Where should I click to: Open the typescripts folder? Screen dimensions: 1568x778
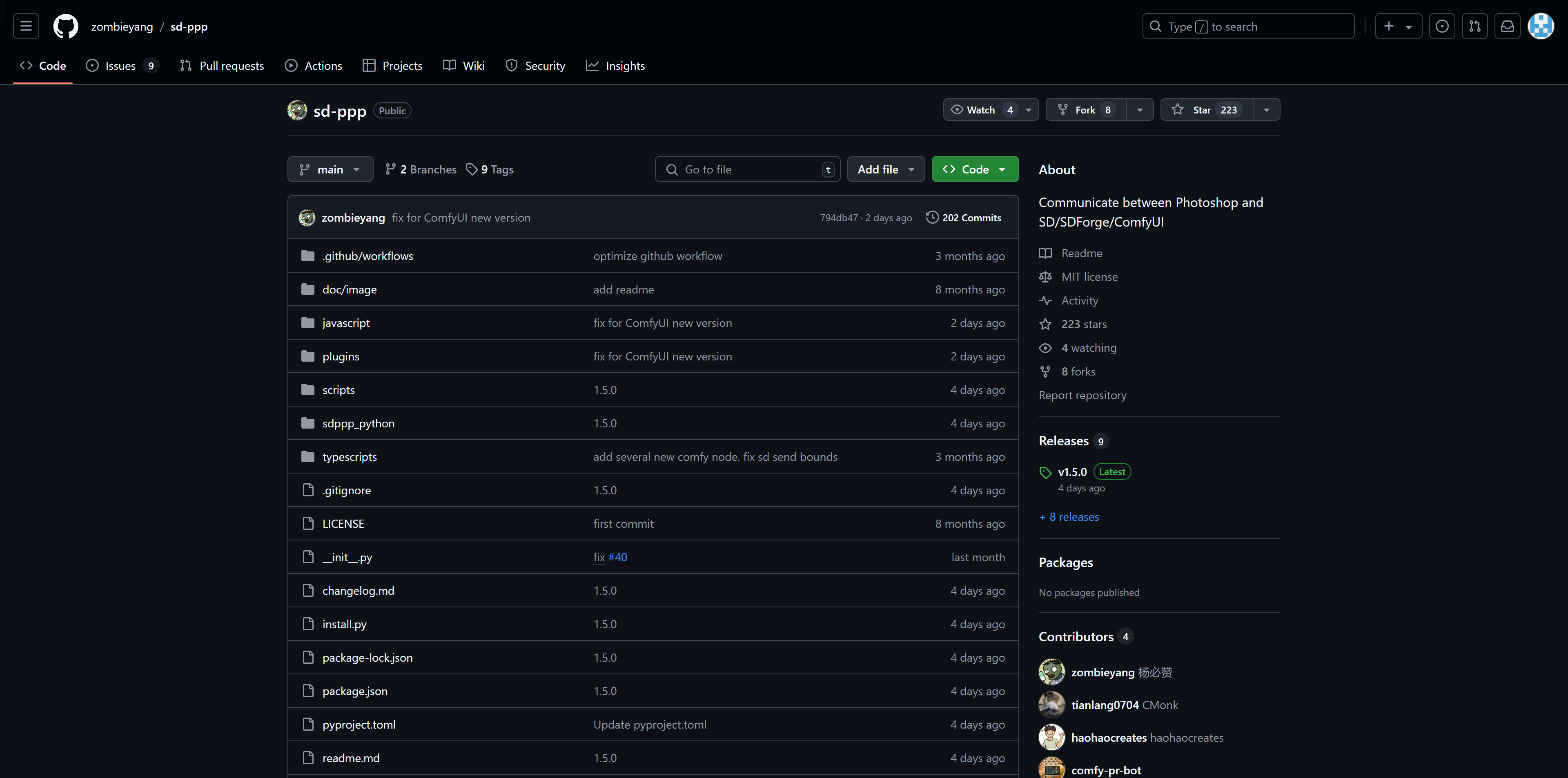(350, 456)
